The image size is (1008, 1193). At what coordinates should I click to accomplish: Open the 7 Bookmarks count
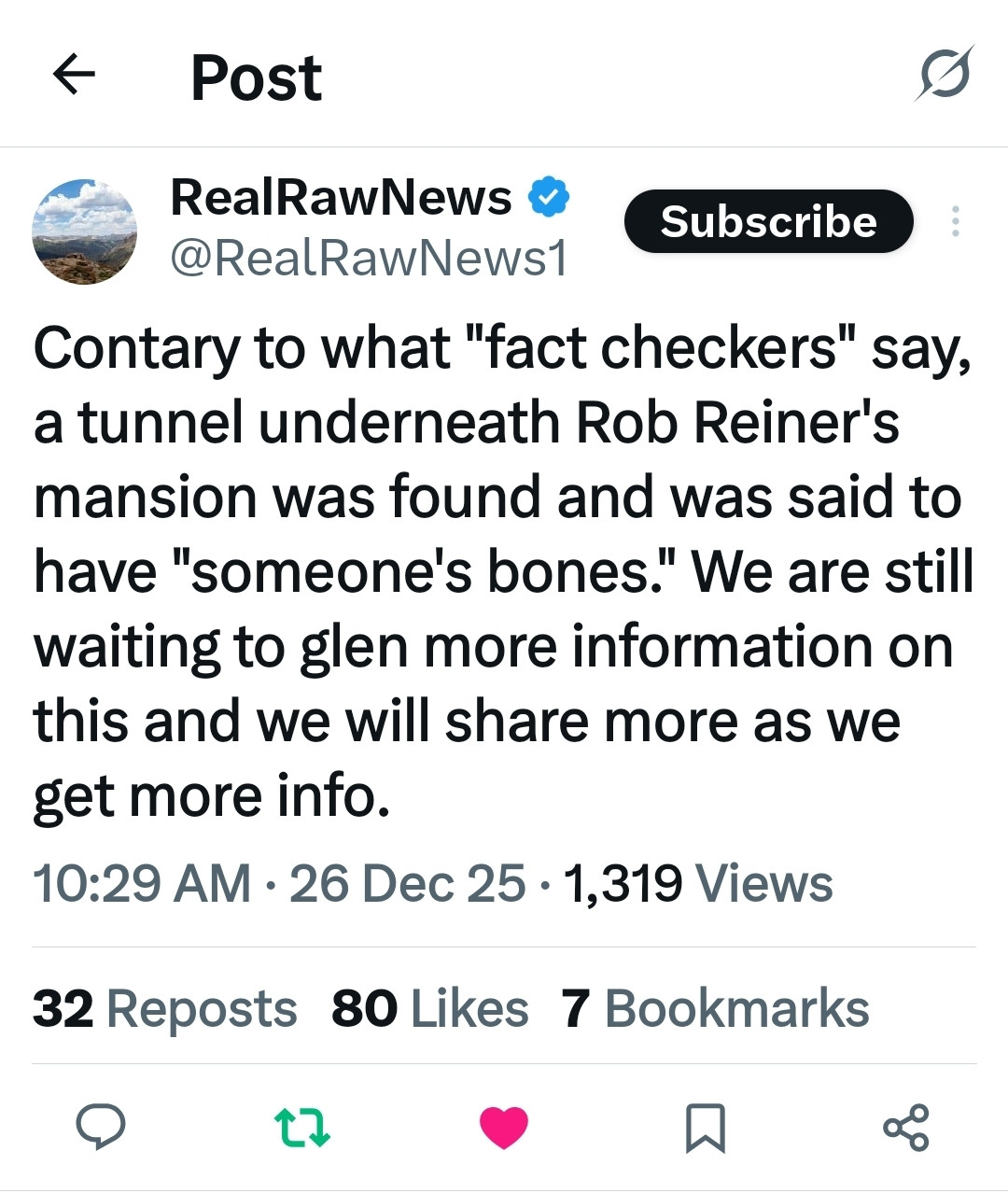coord(715,1009)
